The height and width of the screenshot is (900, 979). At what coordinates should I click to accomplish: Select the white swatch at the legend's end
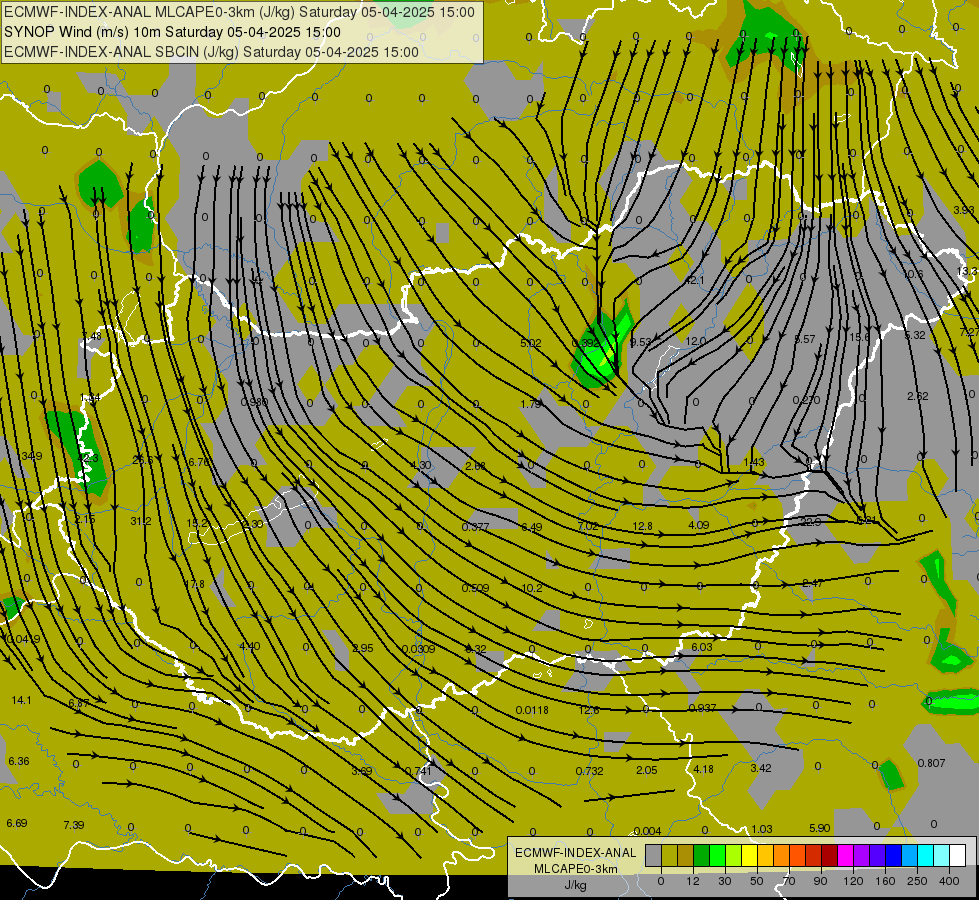pos(958,856)
